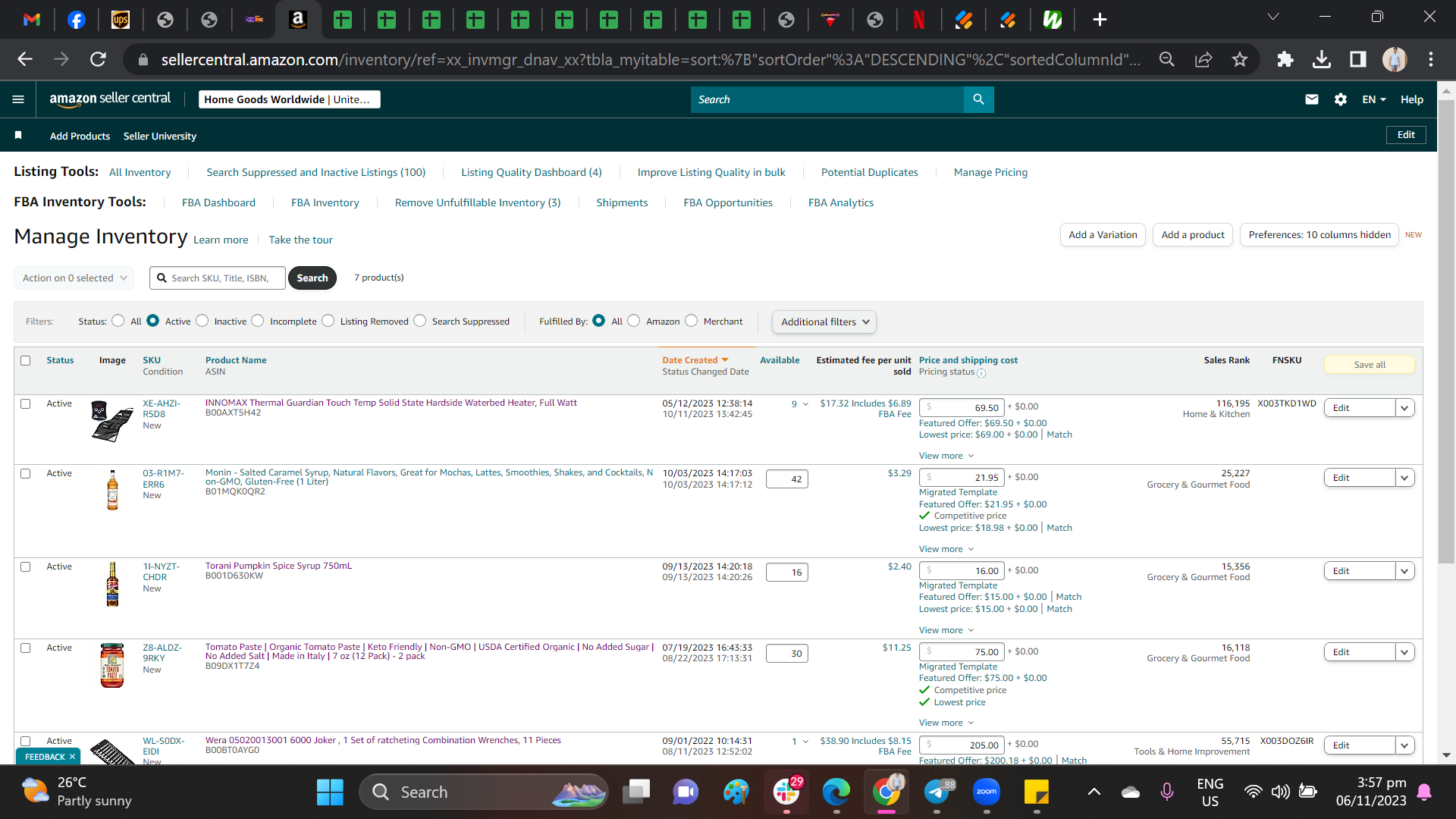
Task: Select Fulfilled By Amazon radio button
Action: [634, 321]
